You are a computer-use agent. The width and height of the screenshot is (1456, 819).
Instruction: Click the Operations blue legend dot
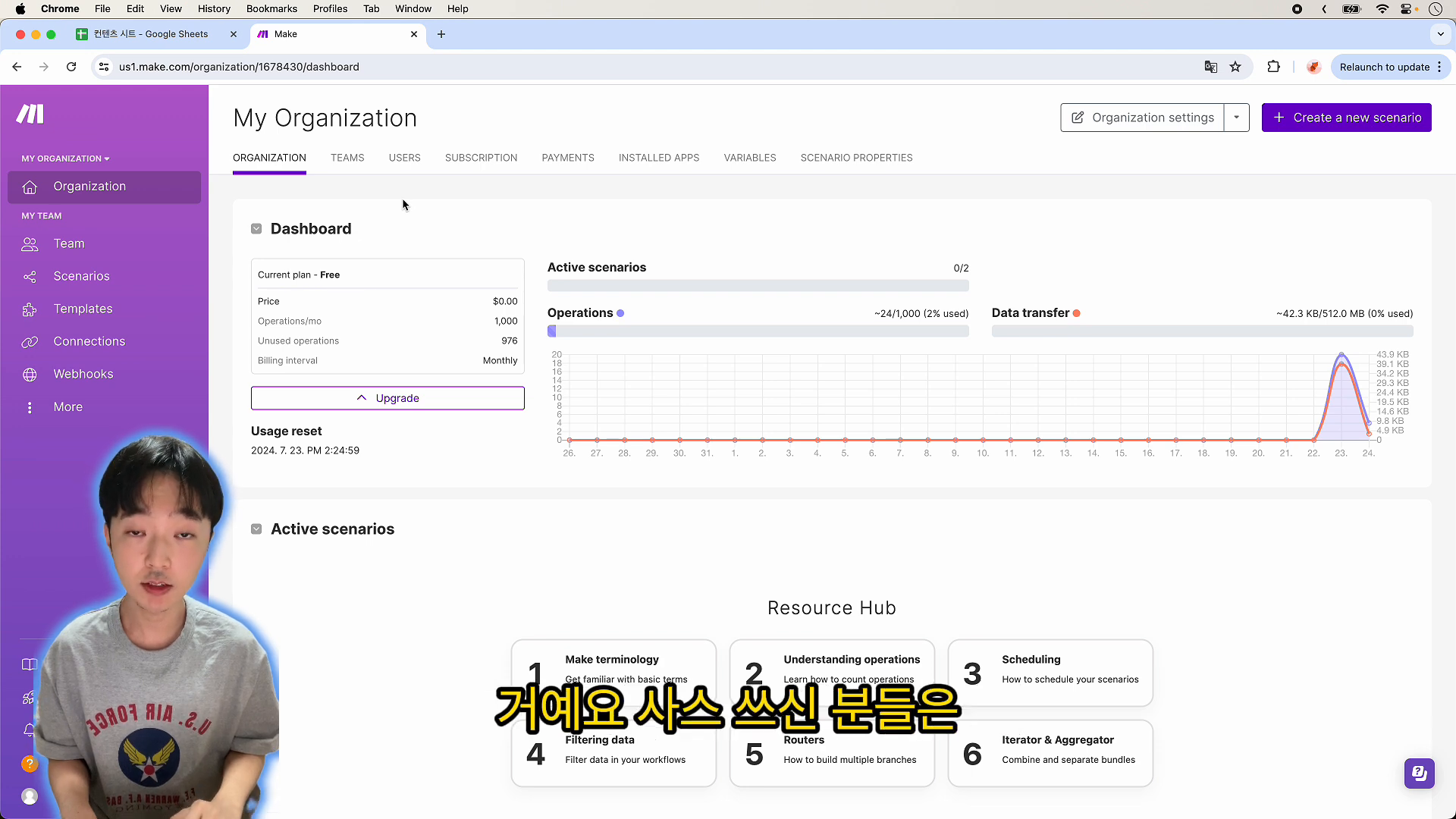(x=620, y=313)
